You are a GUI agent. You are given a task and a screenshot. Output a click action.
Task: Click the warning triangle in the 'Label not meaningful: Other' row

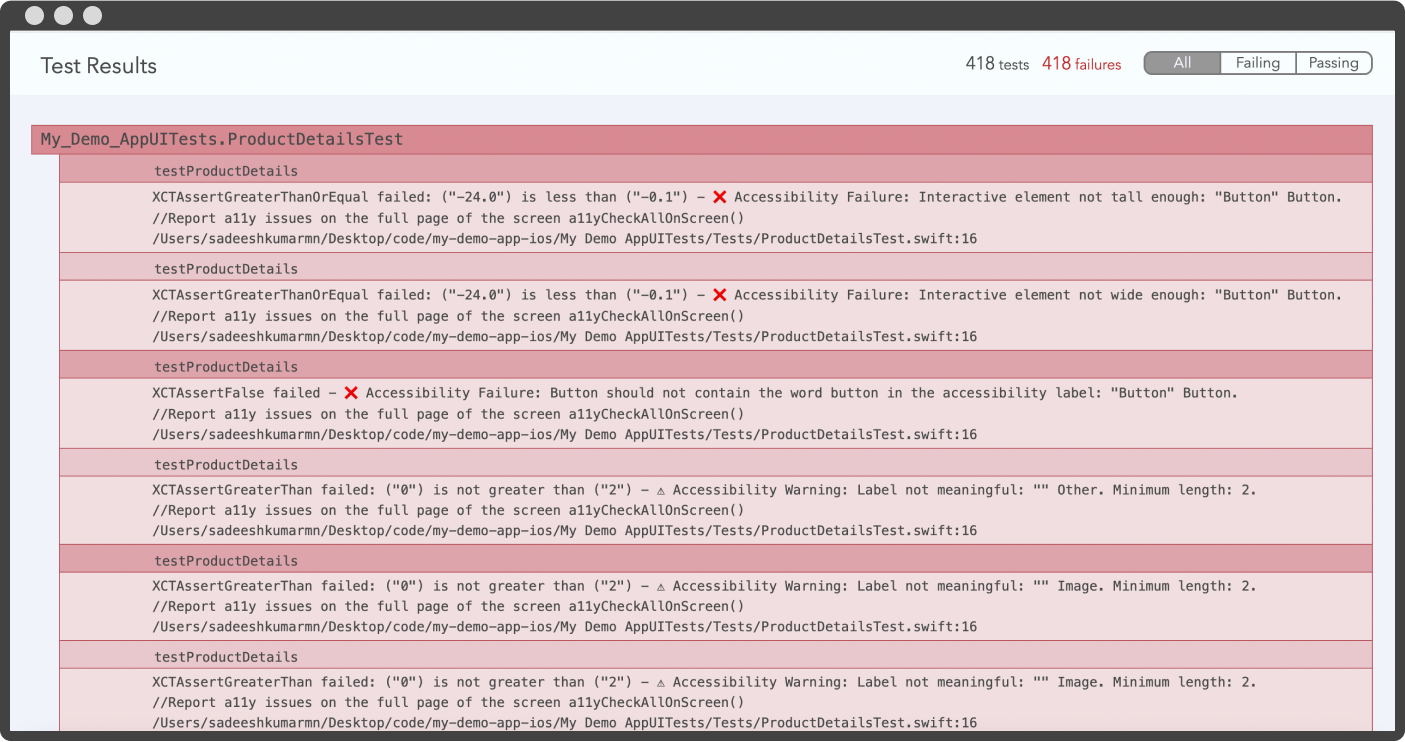(x=660, y=489)
